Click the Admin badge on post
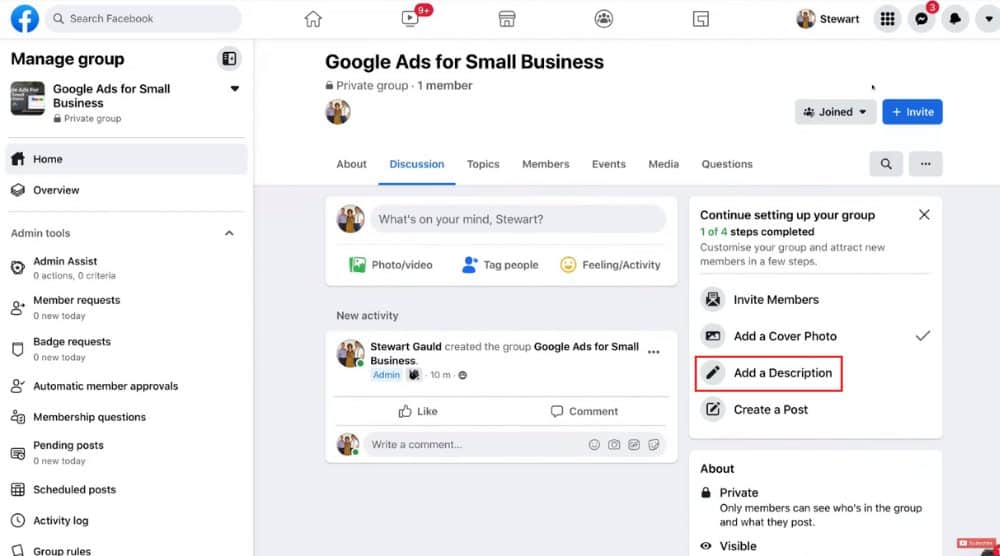The width and height of the screenshot is (1000, 556). click(x=386, y=375)
